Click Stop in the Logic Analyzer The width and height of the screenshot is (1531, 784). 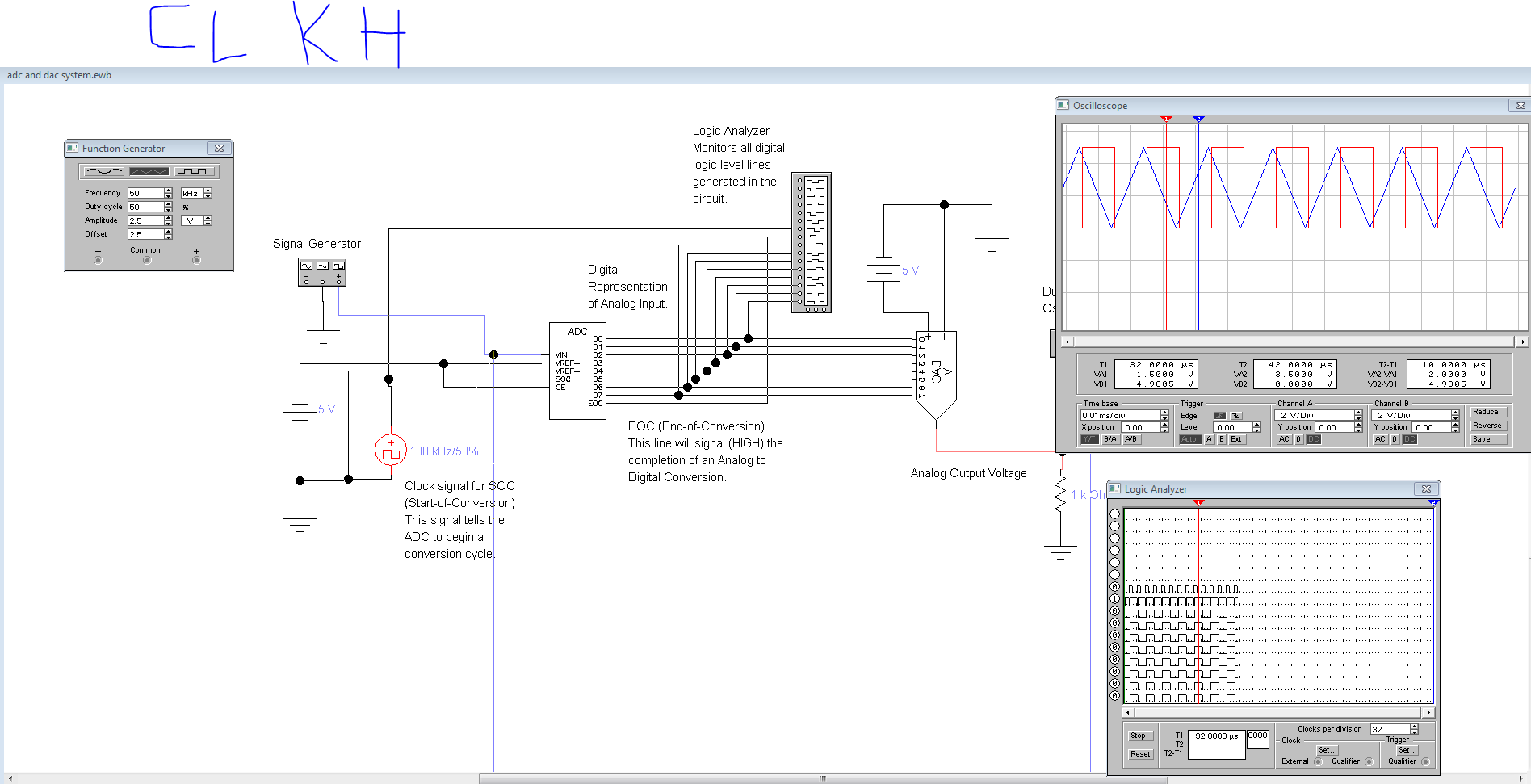(x=1140, y=736)
